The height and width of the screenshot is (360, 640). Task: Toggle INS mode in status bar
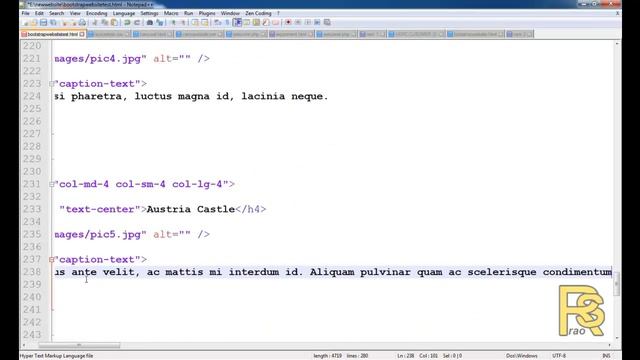[607, 356]
